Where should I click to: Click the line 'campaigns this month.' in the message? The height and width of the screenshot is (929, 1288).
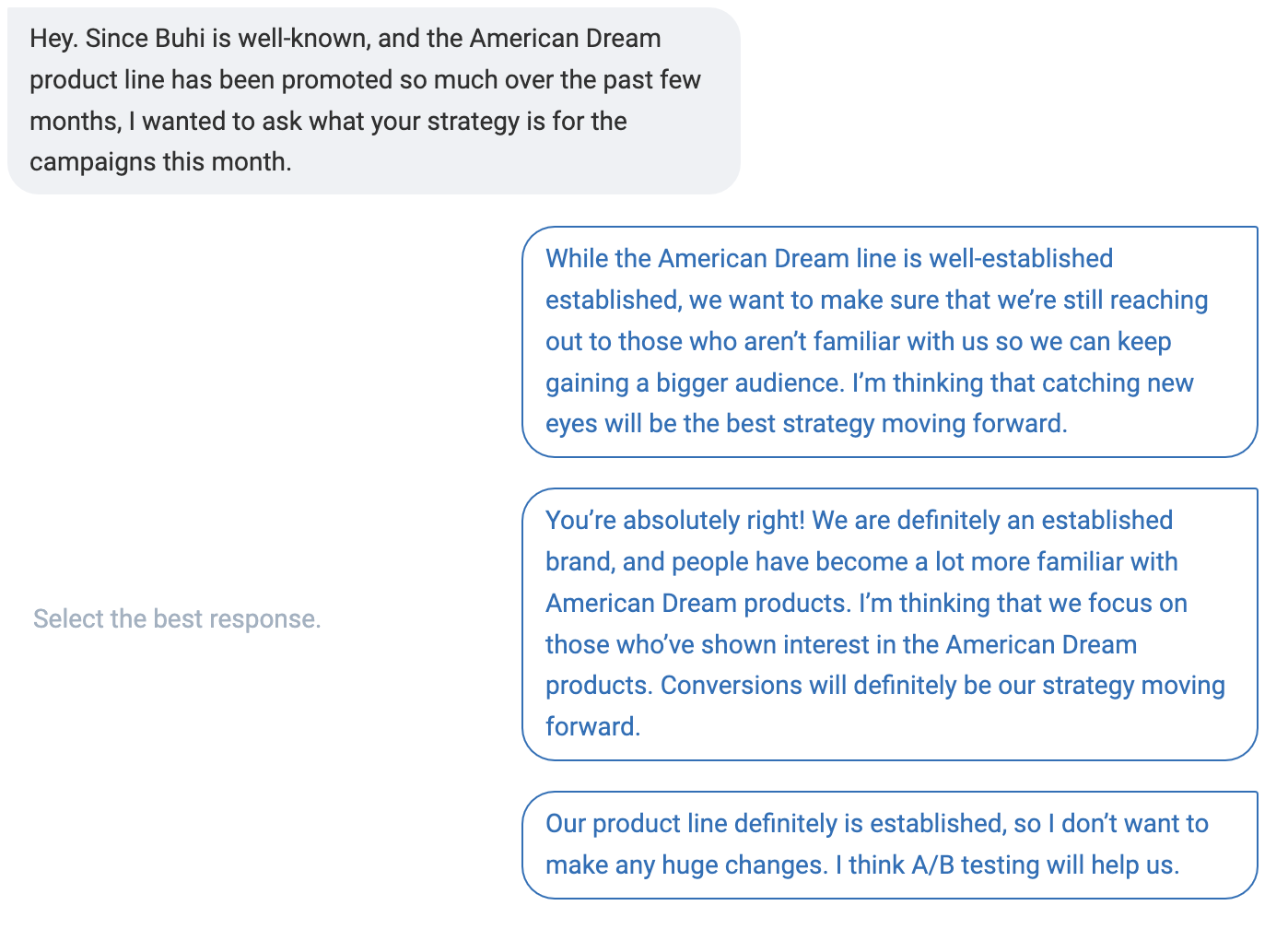[160, 162]
